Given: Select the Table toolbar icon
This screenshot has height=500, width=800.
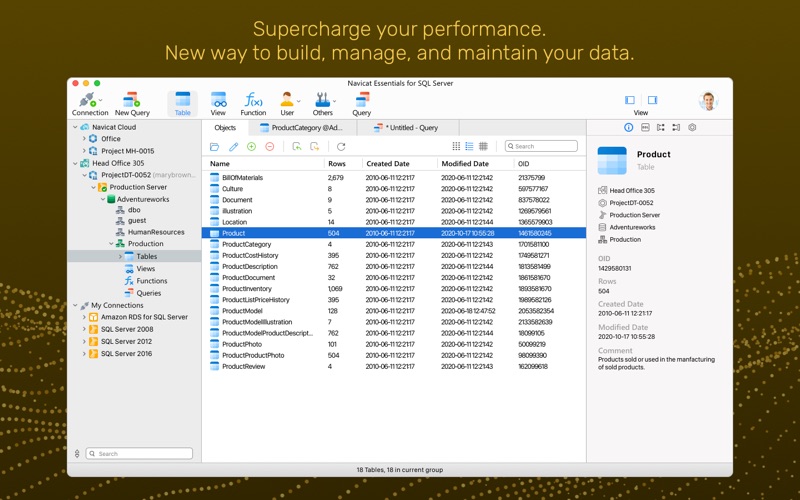Looking at the screenshot, I should tap(182, 104).
